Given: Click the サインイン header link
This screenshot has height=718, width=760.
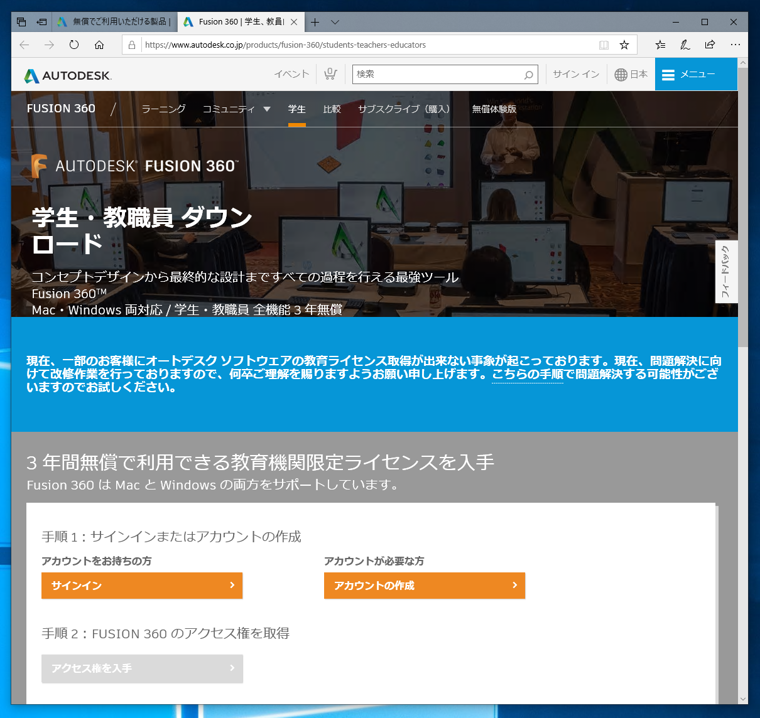Looking at the screenshot, I should click(576, 74).
